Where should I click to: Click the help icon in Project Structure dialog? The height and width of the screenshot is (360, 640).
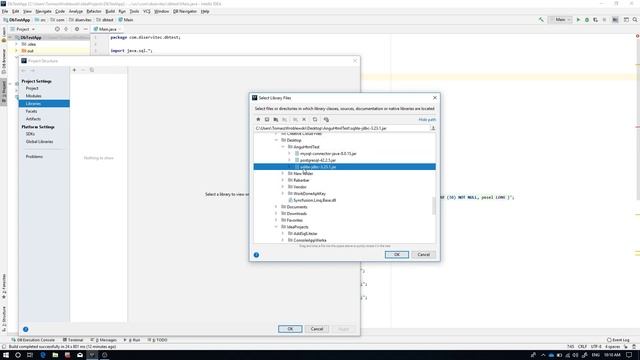tap(26, 329)
